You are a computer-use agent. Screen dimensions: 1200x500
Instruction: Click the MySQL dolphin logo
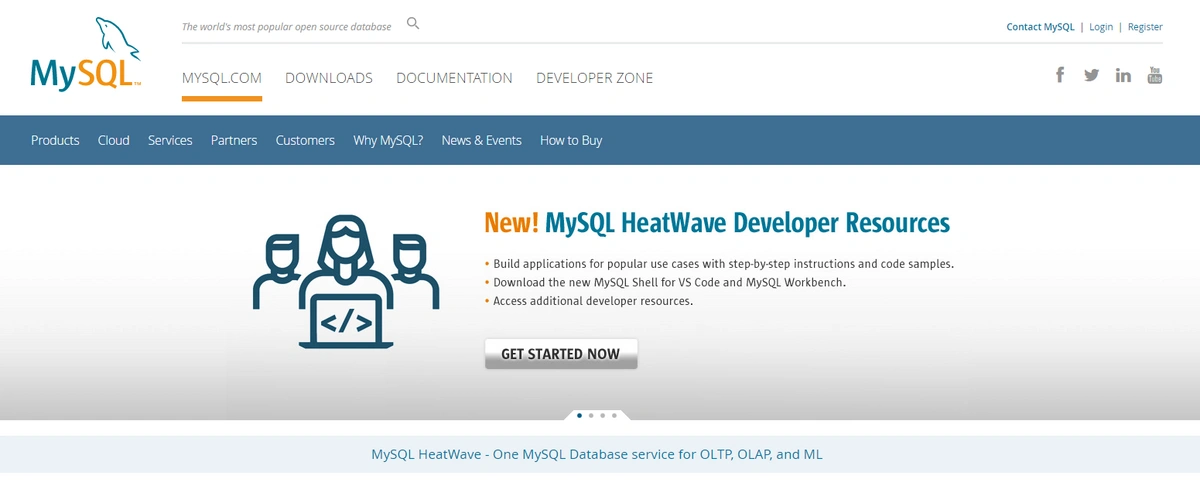tap(86, 54)
